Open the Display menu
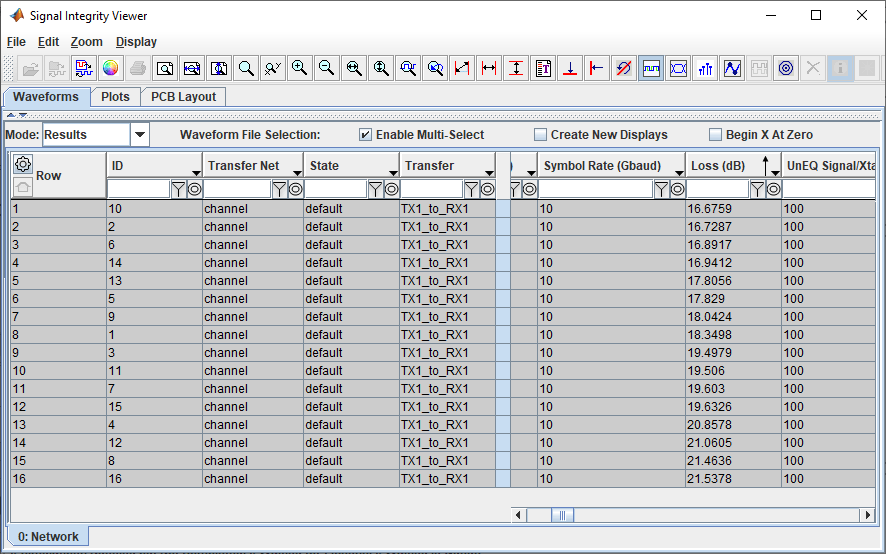The image size is (886, 554). 136,42
